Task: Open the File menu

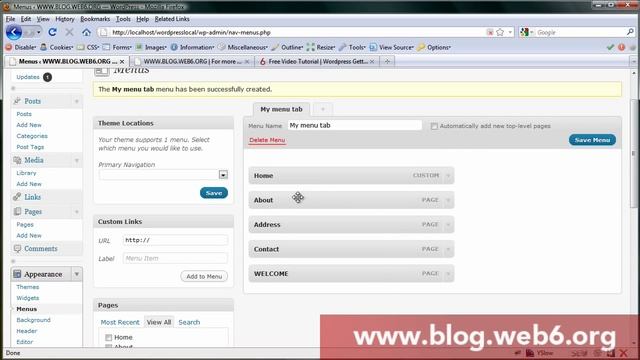Action: (10, 19)
